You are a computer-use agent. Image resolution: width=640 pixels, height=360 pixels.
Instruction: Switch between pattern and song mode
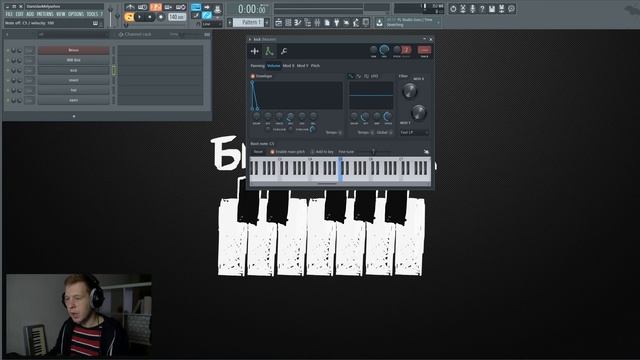pyautogui.click(x=129, y=17)
